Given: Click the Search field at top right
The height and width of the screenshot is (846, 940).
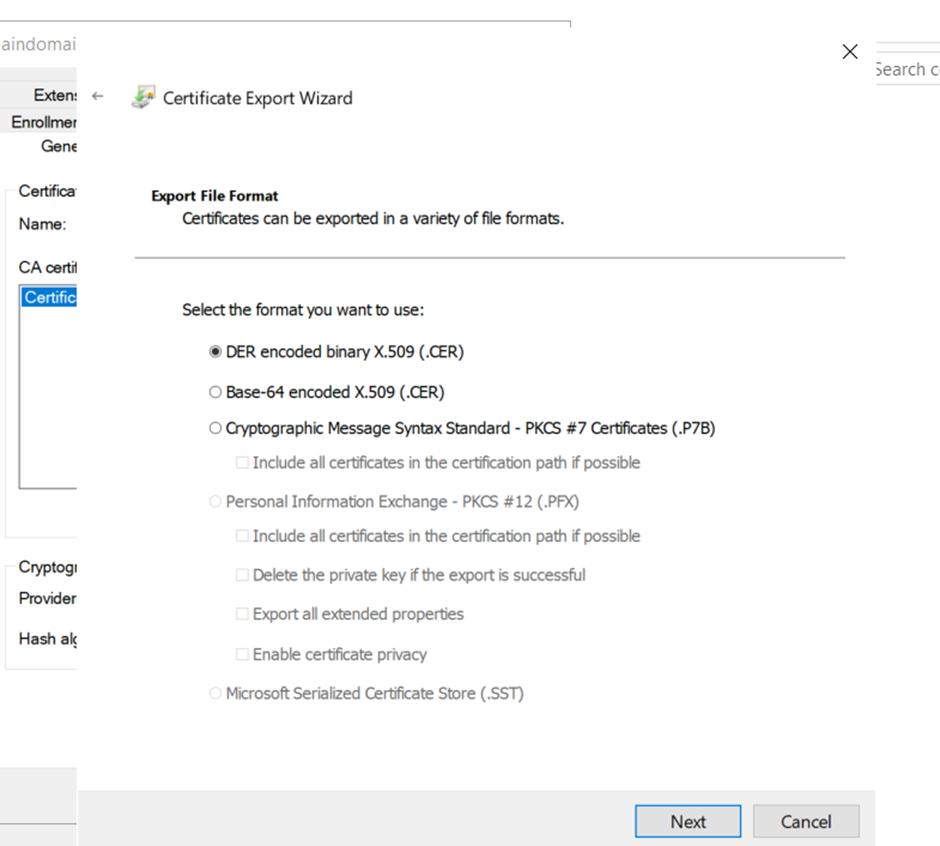Looking at the screenshot, I should (906, 69).
